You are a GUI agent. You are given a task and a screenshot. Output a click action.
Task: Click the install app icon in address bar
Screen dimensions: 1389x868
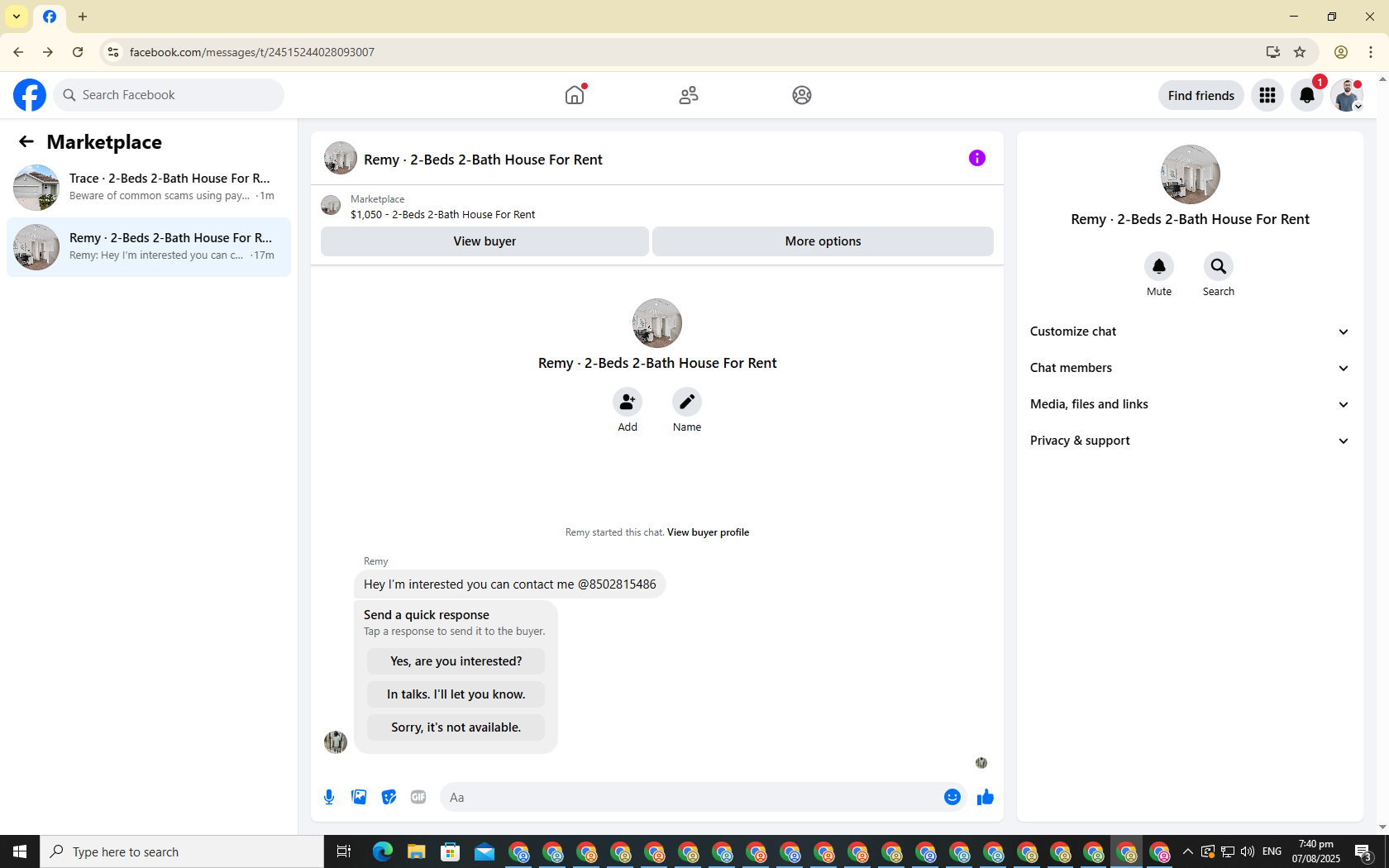click(x=1272, y=52)
